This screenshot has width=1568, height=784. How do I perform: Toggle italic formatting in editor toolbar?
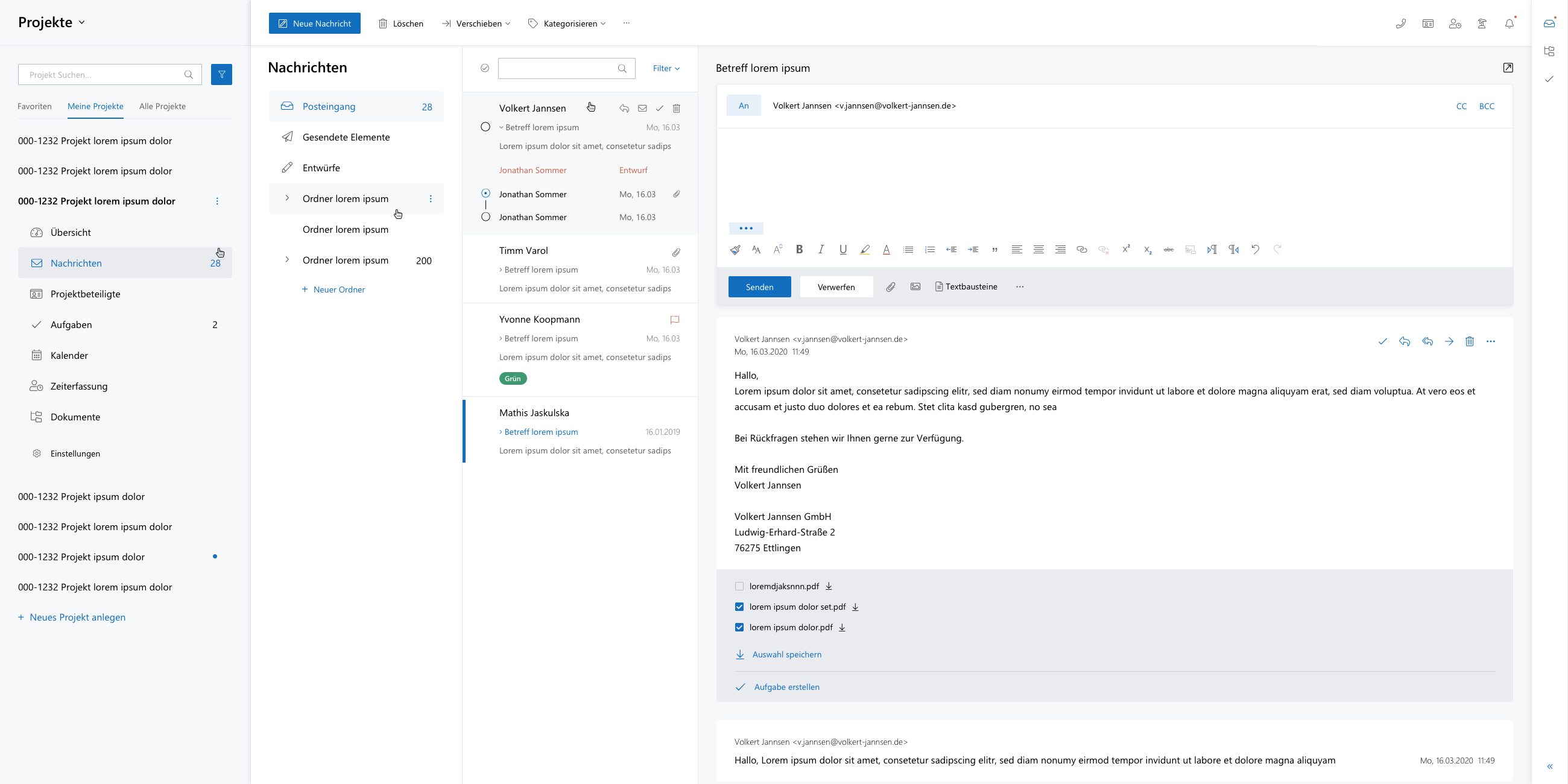pyautogui.click(x=821, y=249)
